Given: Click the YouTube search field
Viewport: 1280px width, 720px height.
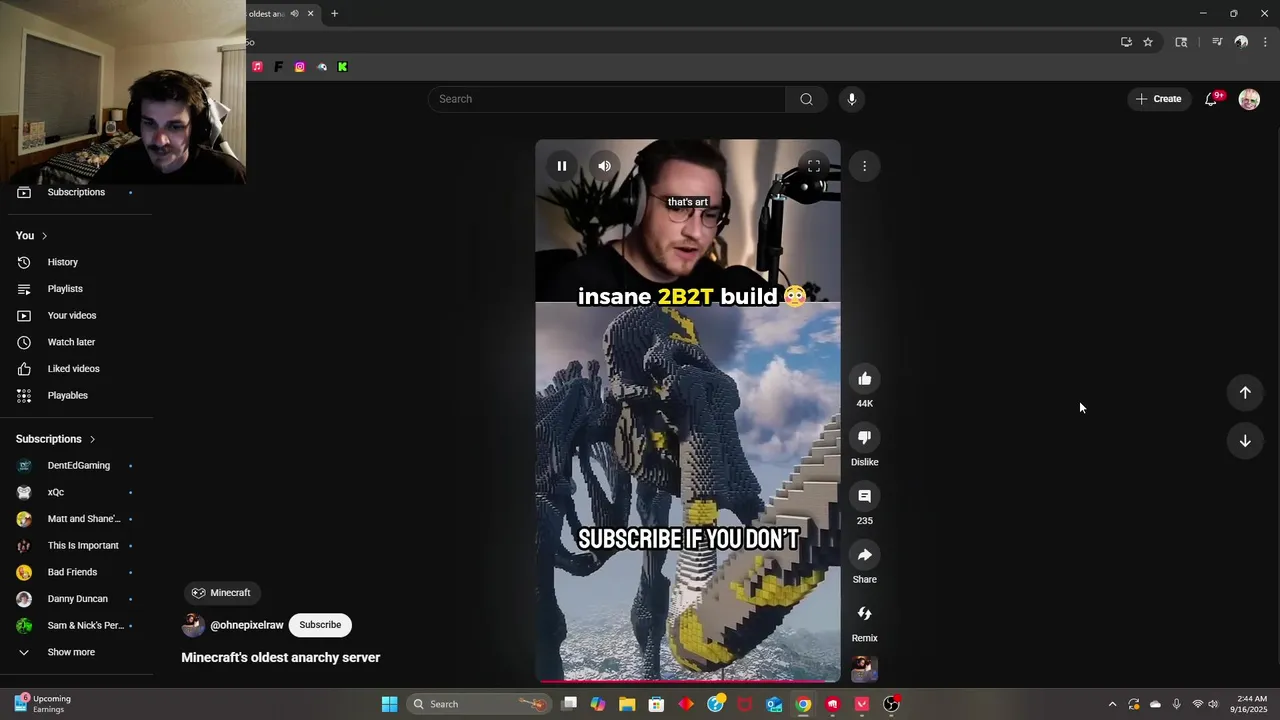Looking at the screenshot, I should pos(607,99).
